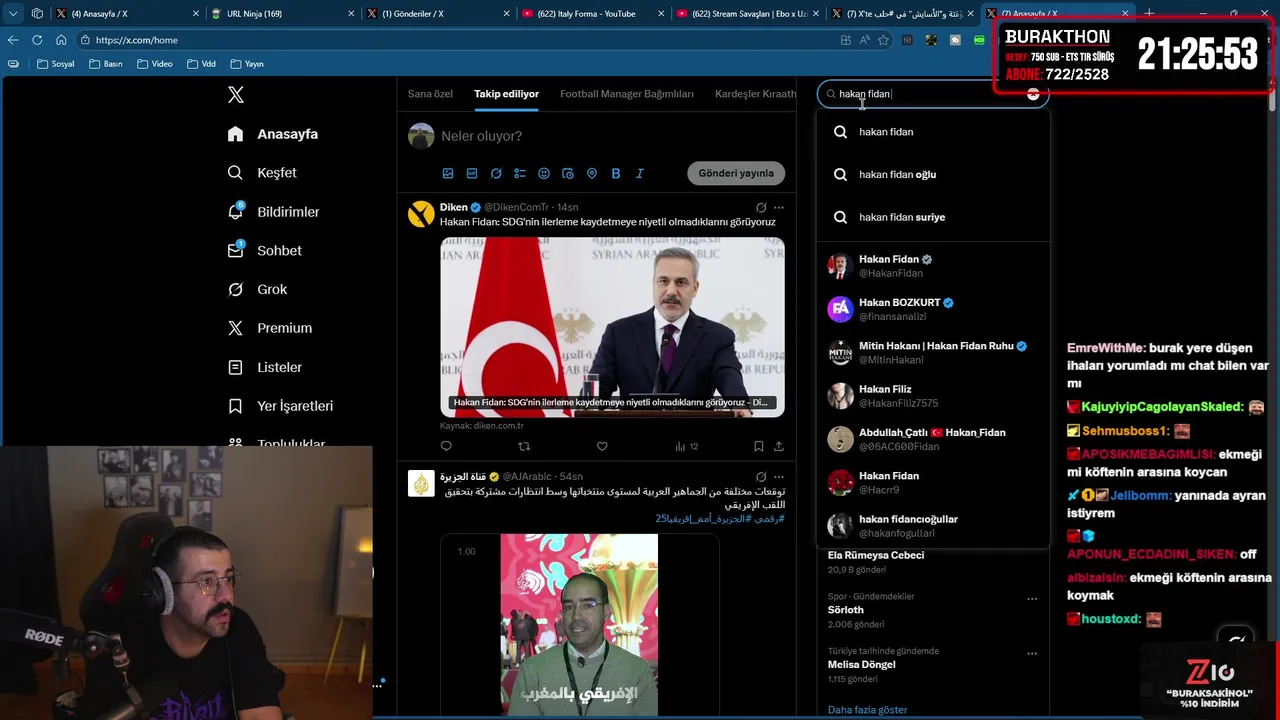Open hakan fidancıoğullar profile result
Viewport: 1280px width, 720px height.
(x=933, y=526)
